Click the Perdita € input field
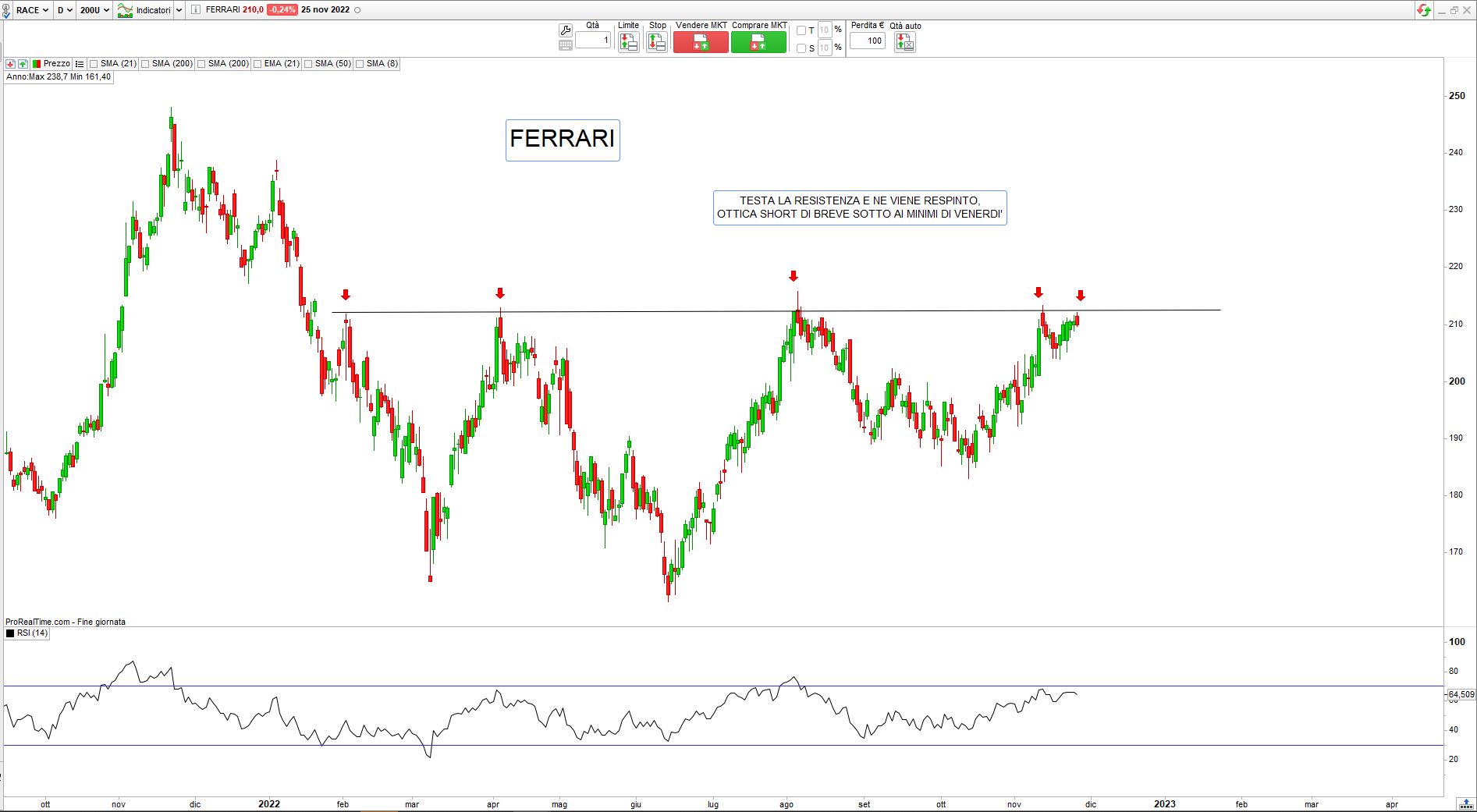The image size is (1477, 812). pyautogui.click(x=867, y=41)
